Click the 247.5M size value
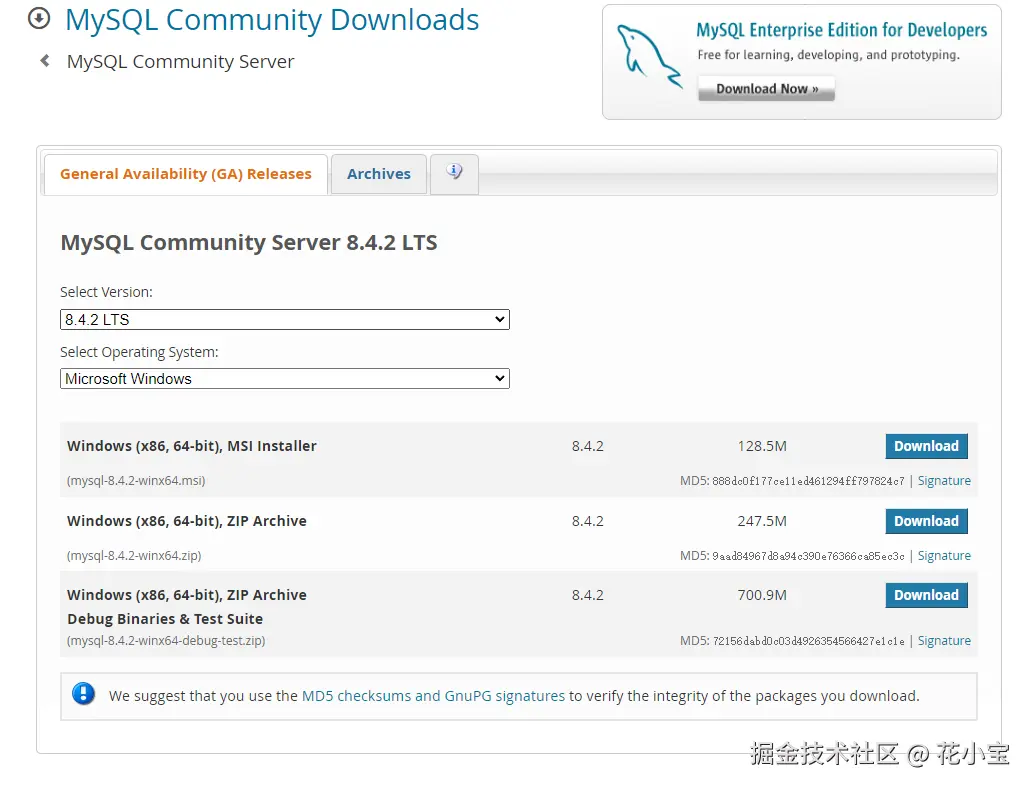1033x790 pixels. [x=762, y=521]
